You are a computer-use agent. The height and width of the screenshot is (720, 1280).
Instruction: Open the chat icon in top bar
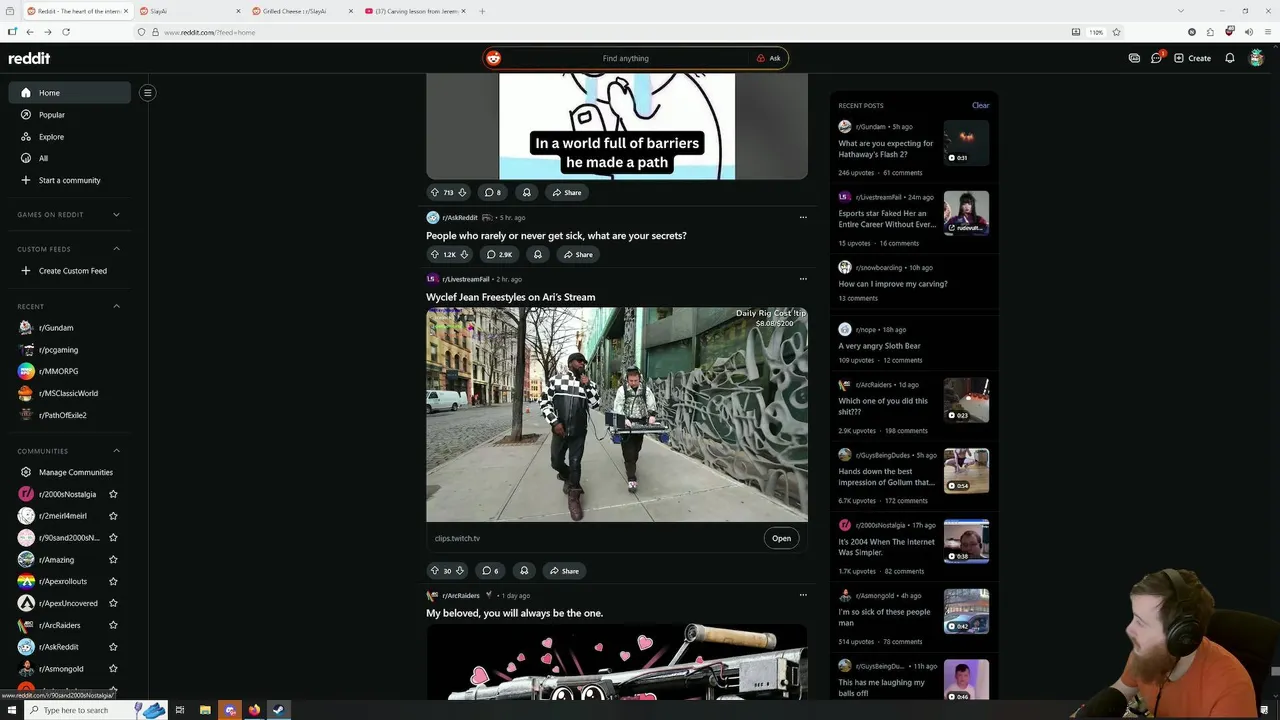click(1156, 58)
